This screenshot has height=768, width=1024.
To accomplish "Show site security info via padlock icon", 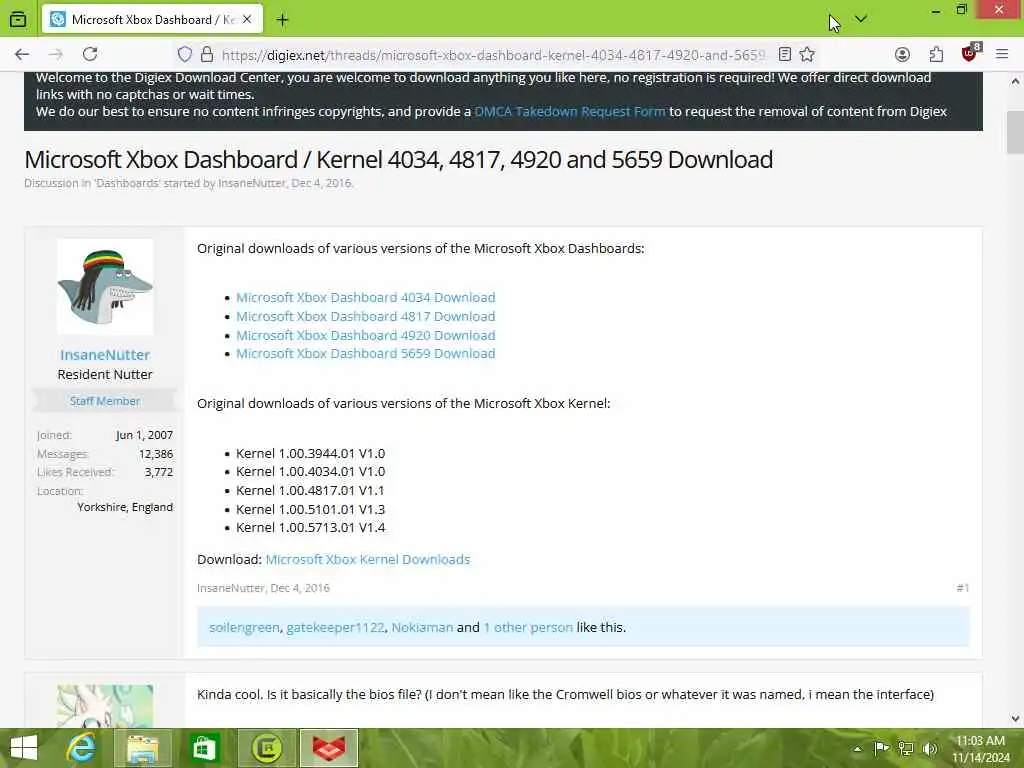I will [207, 54].
